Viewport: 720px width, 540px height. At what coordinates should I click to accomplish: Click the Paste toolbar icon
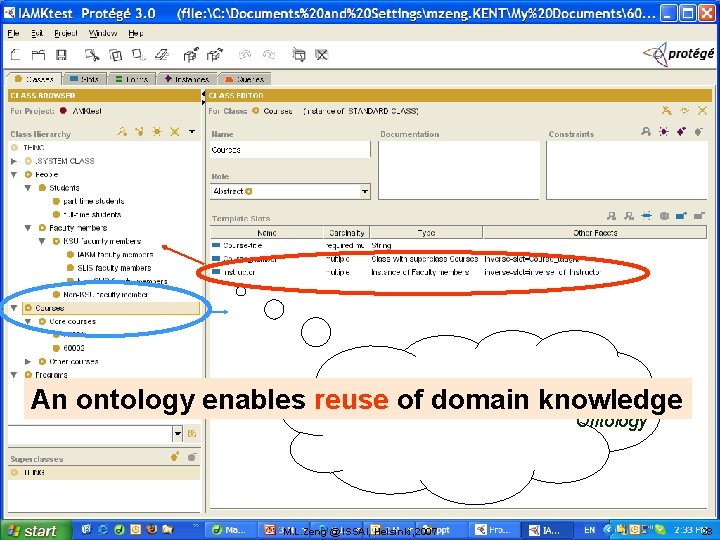point(138,55)
